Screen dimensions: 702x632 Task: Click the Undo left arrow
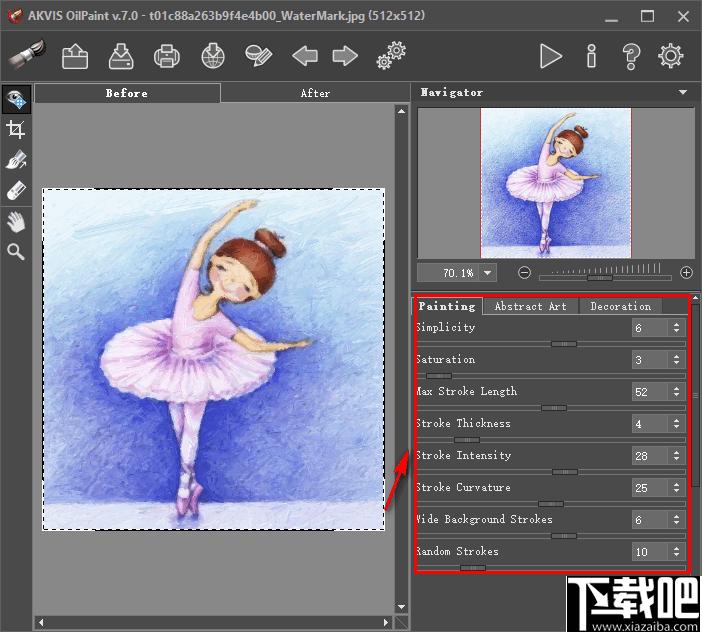tap(305, 56)
